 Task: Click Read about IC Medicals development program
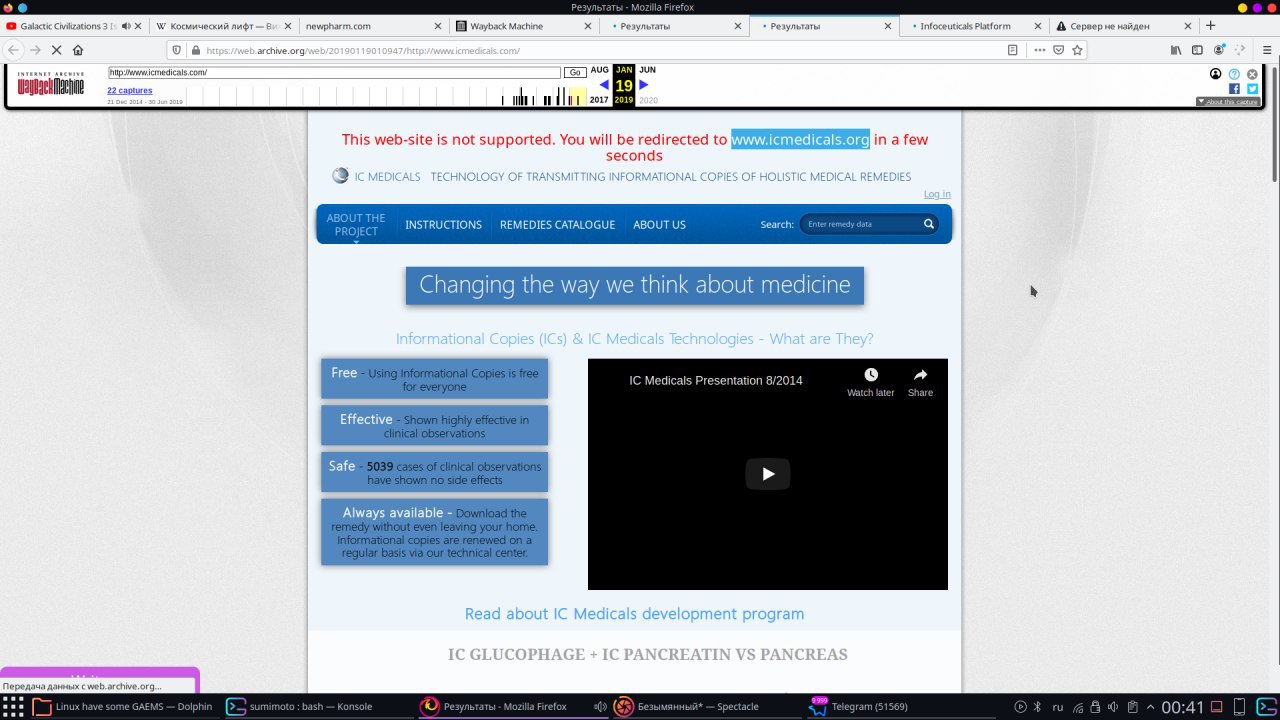(x=634, y=614)
